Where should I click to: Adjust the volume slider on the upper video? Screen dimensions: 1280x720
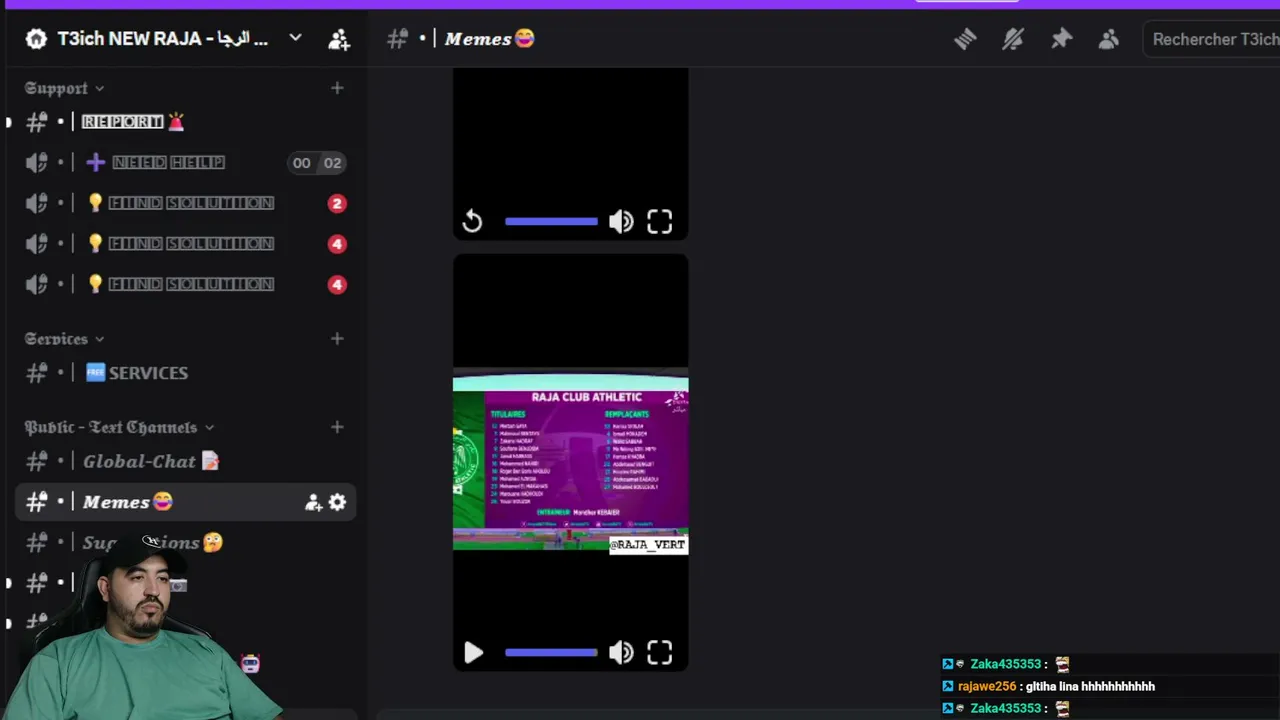pyautogui.click(x=551, y=221)
